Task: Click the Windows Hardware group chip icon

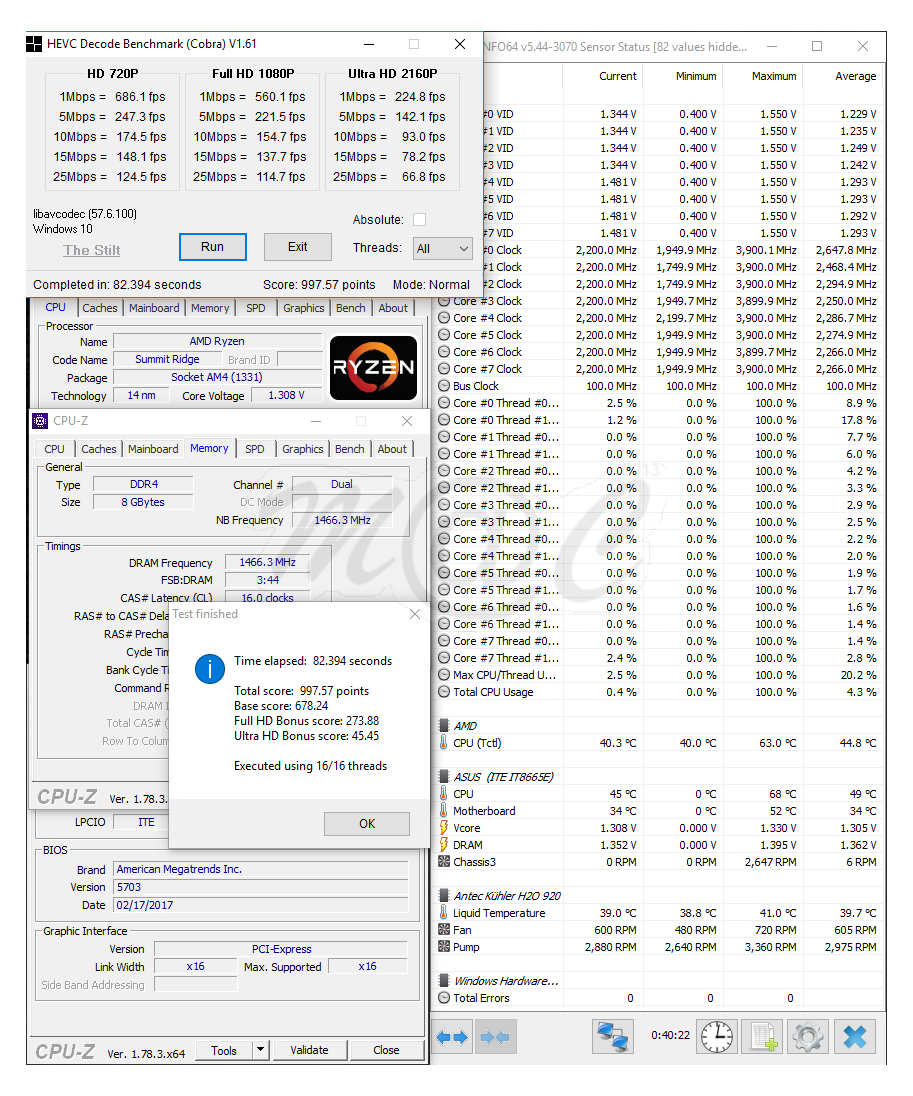Action: click(x=444, y=981)
